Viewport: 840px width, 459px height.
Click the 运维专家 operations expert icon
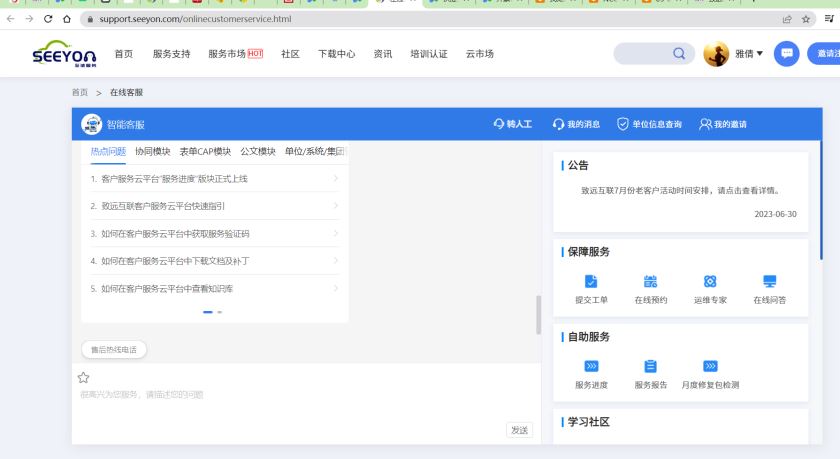tap(710, 282)
